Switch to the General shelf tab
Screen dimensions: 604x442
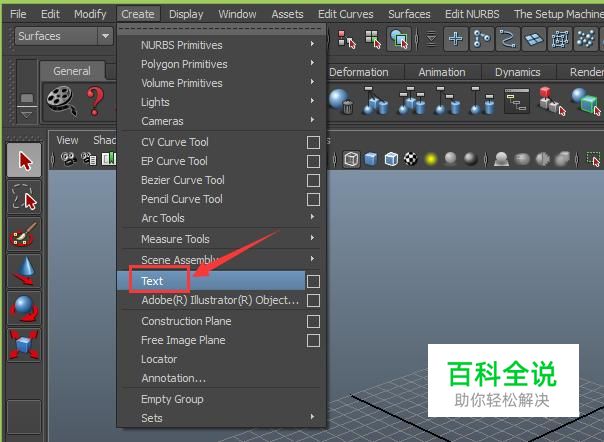[x=72, y=71]
